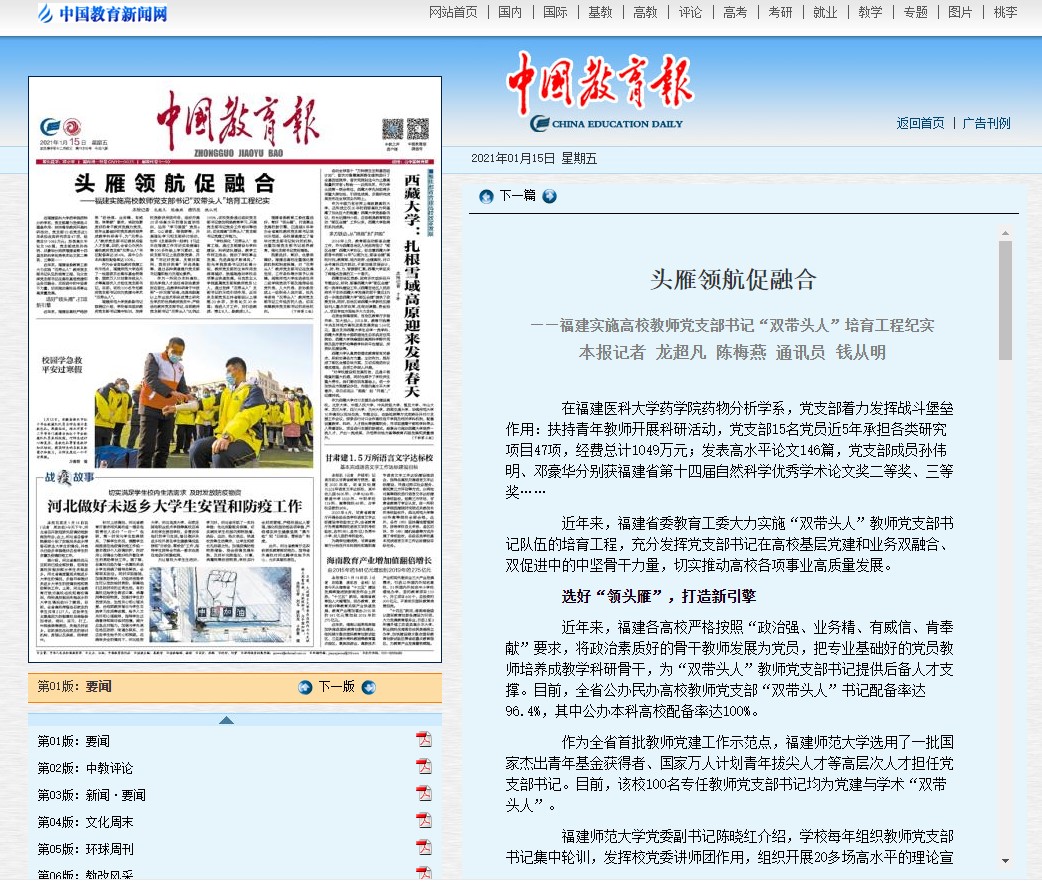Go to 考研 navigation item
Image resolution: width=1042 pixels, height=881 pixels.
tap(780, 12)
